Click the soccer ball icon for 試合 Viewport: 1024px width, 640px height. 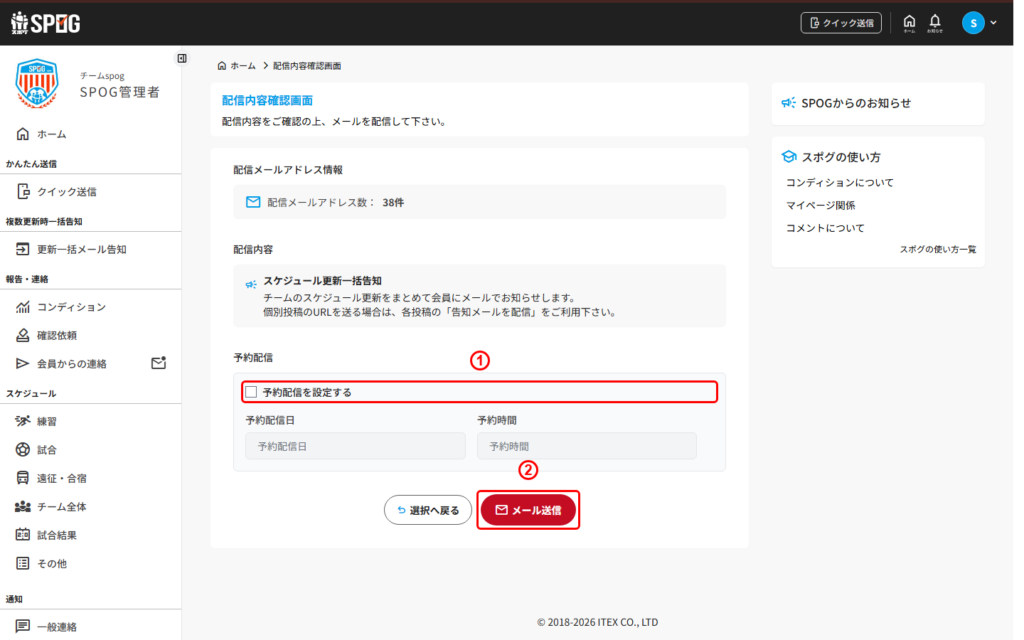click(23, 449)
